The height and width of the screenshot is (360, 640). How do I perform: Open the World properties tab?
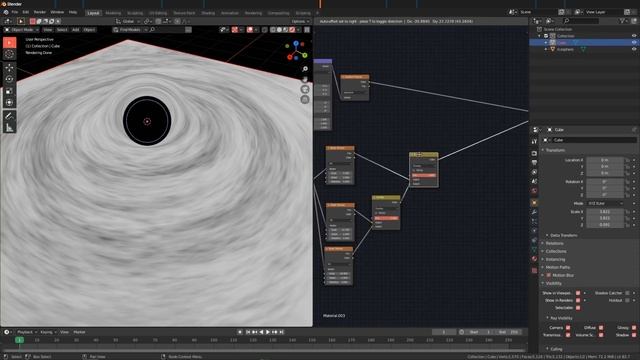coord(534,191)
